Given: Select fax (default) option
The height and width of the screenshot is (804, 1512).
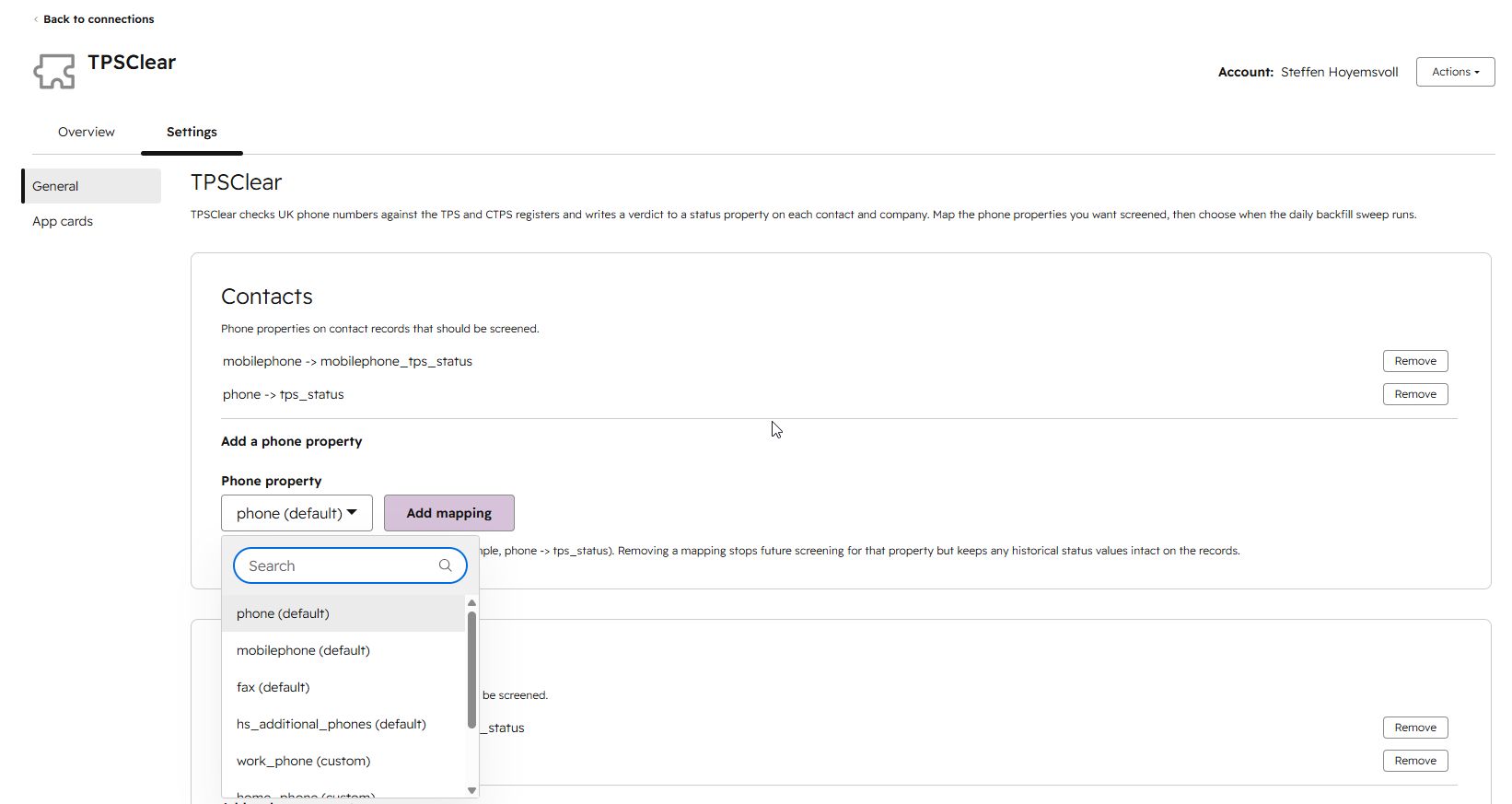Looking at the screenshot, I should coord(343,687).
